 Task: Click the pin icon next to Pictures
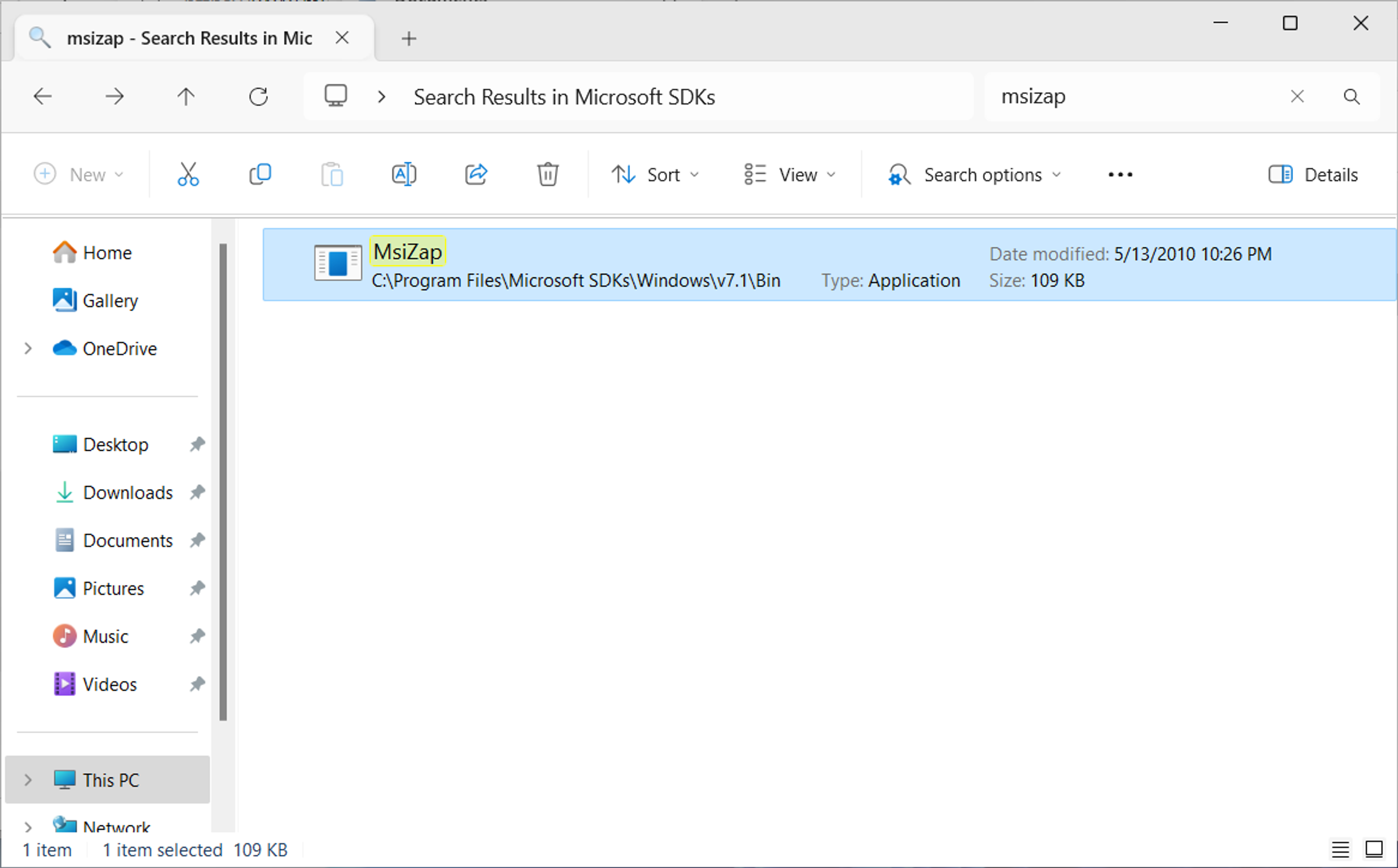pos(197,588)
